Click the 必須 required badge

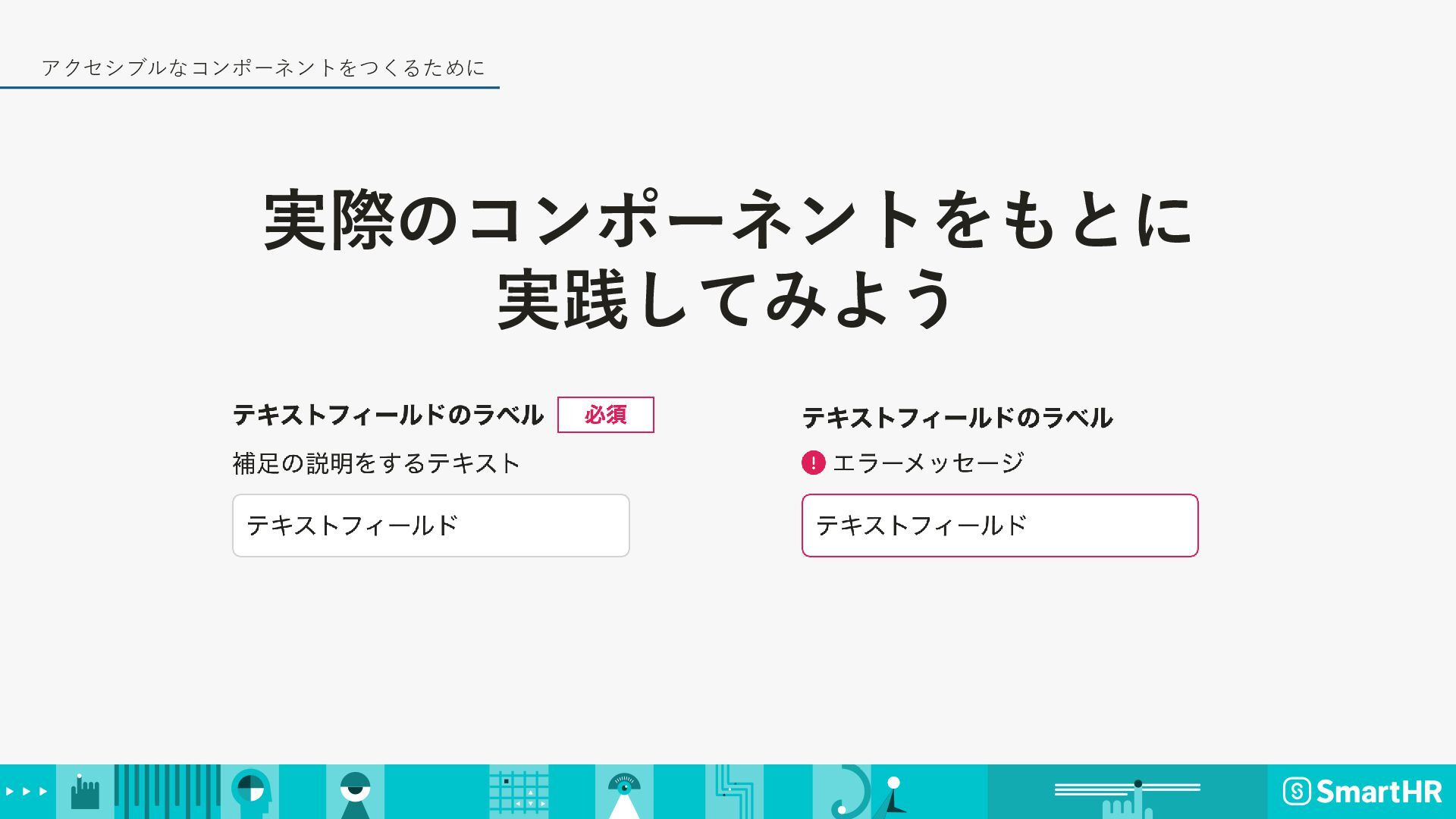click(605, 415)
